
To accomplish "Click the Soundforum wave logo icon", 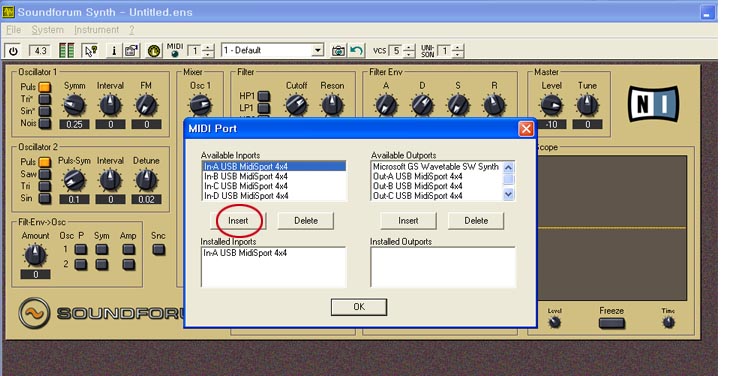I will [34, 313].
